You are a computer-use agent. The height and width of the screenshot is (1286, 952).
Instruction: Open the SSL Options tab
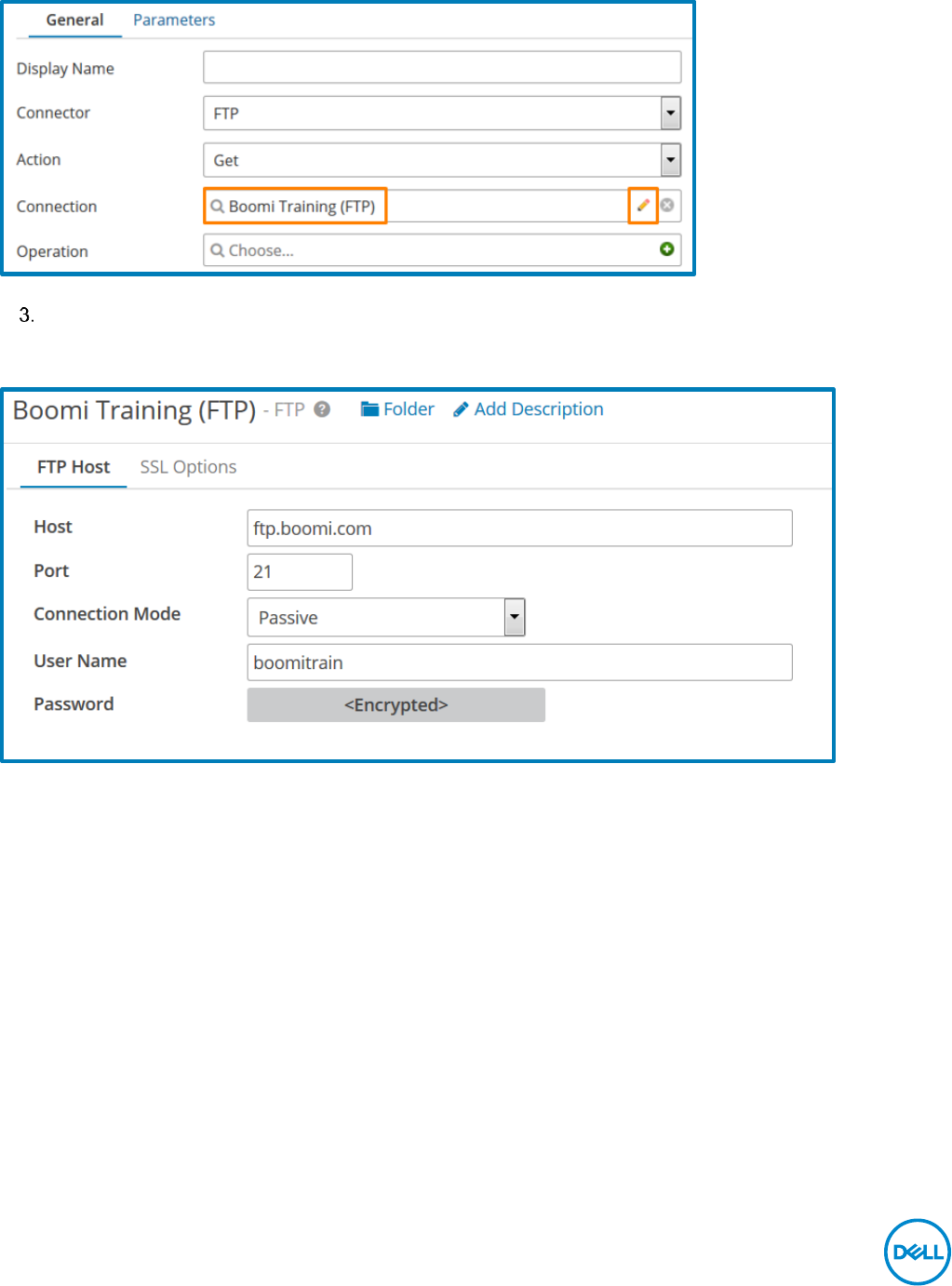pos(188,467)
